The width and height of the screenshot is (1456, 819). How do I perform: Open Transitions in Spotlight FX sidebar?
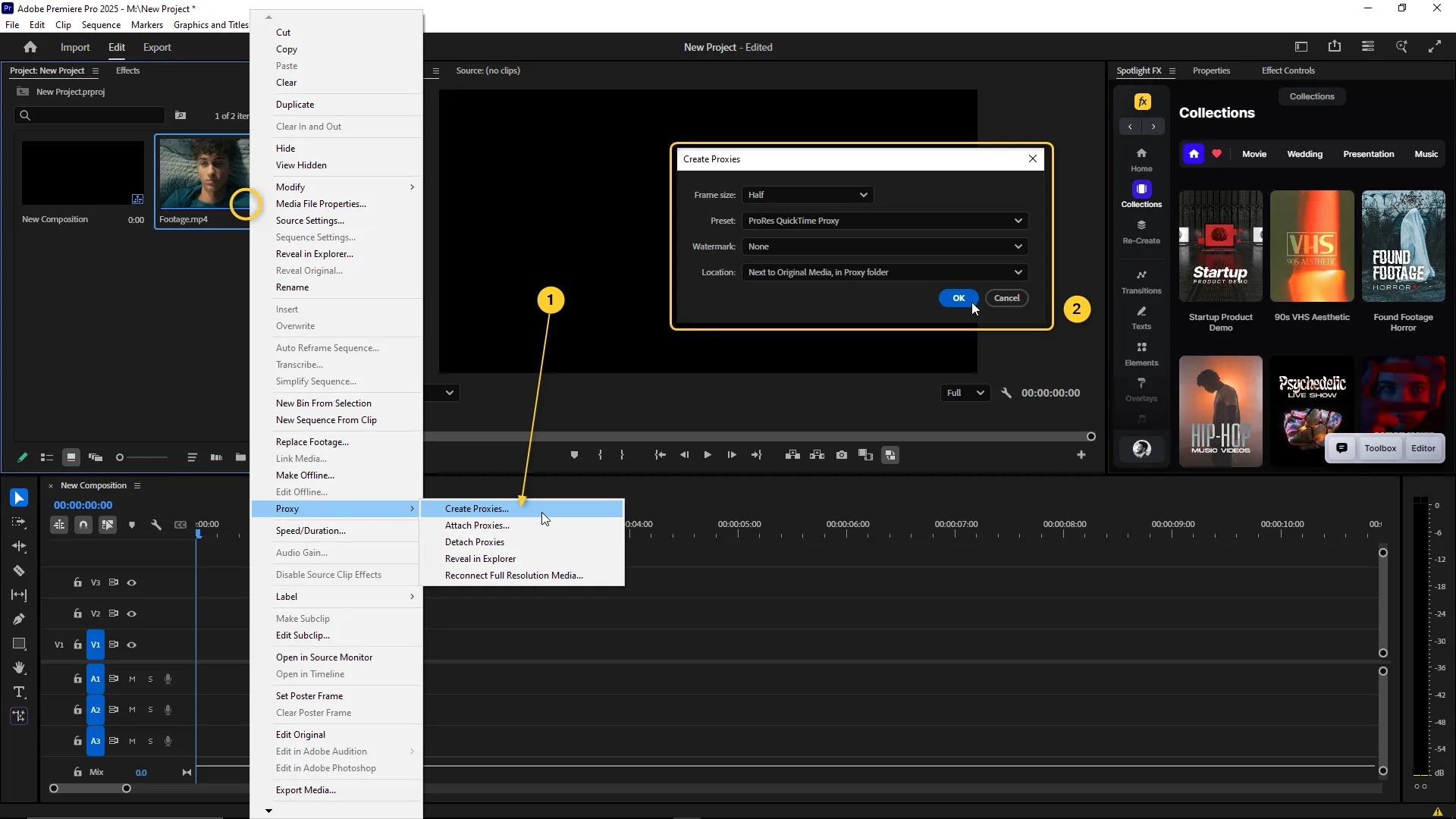click(x=1141, y=281)
